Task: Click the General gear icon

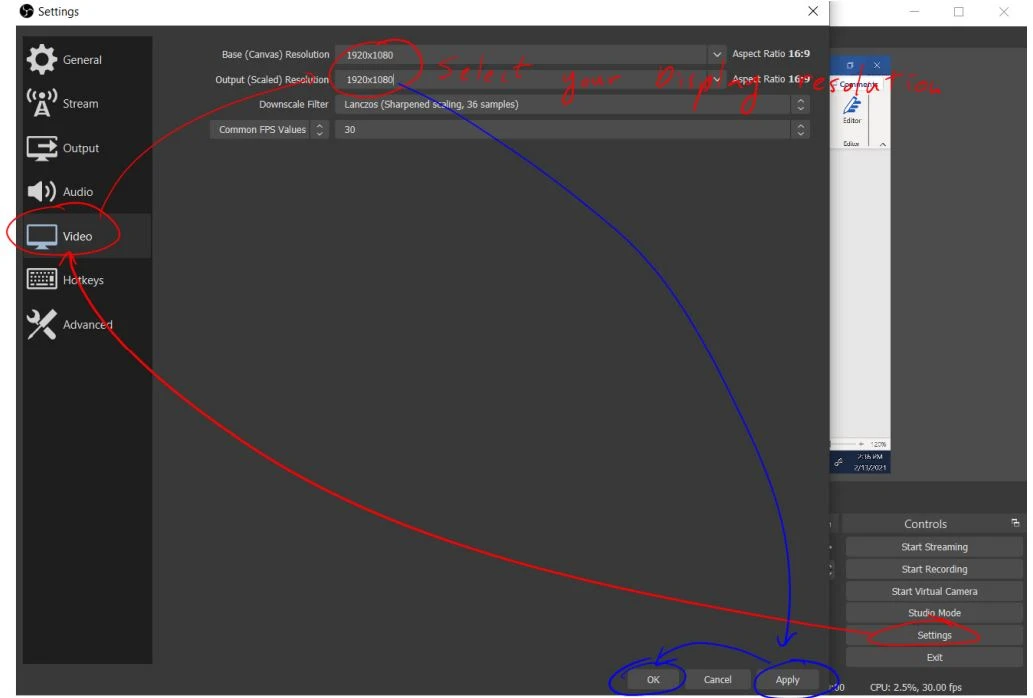Action: (42, 60)
